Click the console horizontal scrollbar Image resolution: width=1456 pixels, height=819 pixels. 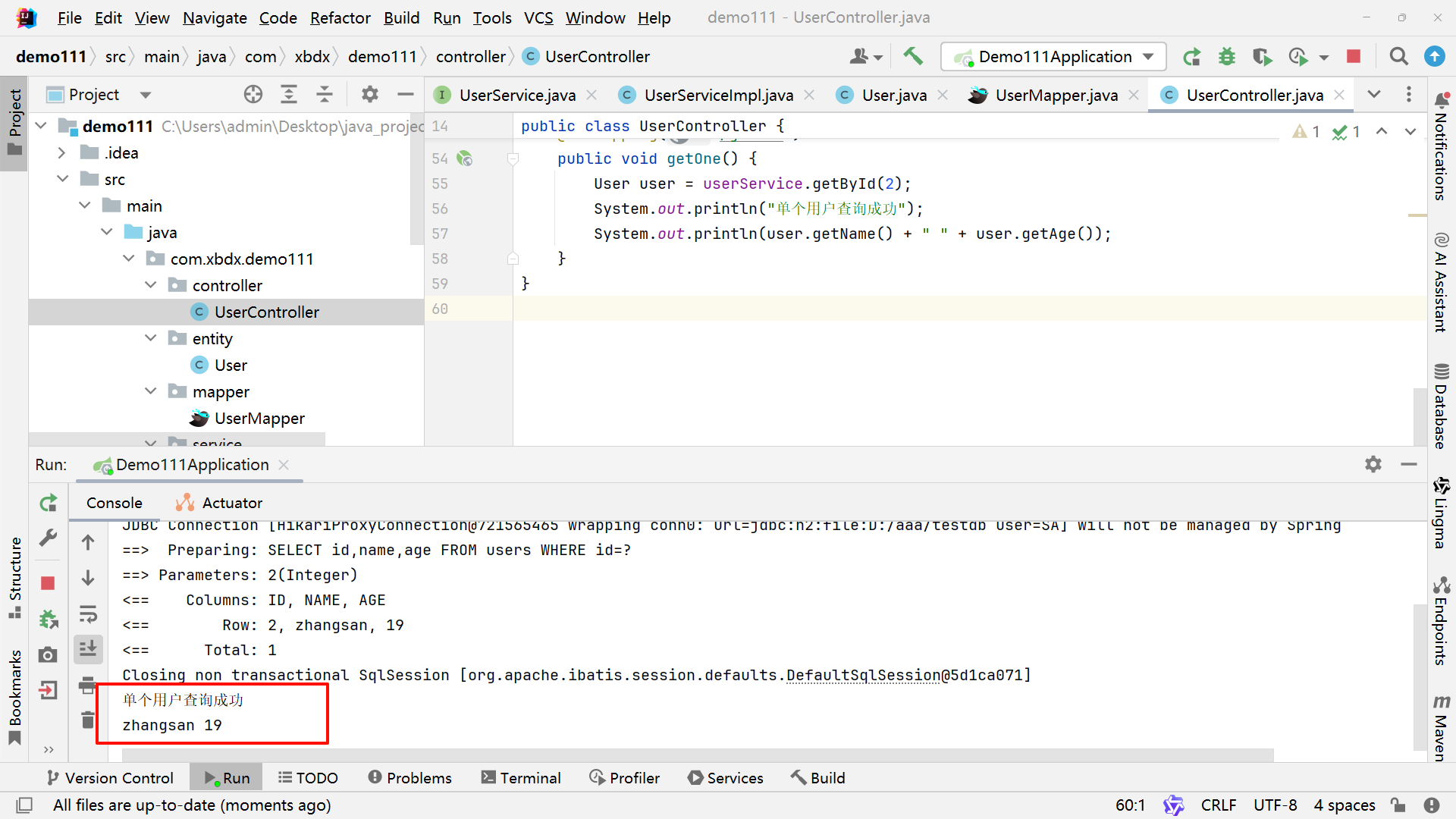698,755
